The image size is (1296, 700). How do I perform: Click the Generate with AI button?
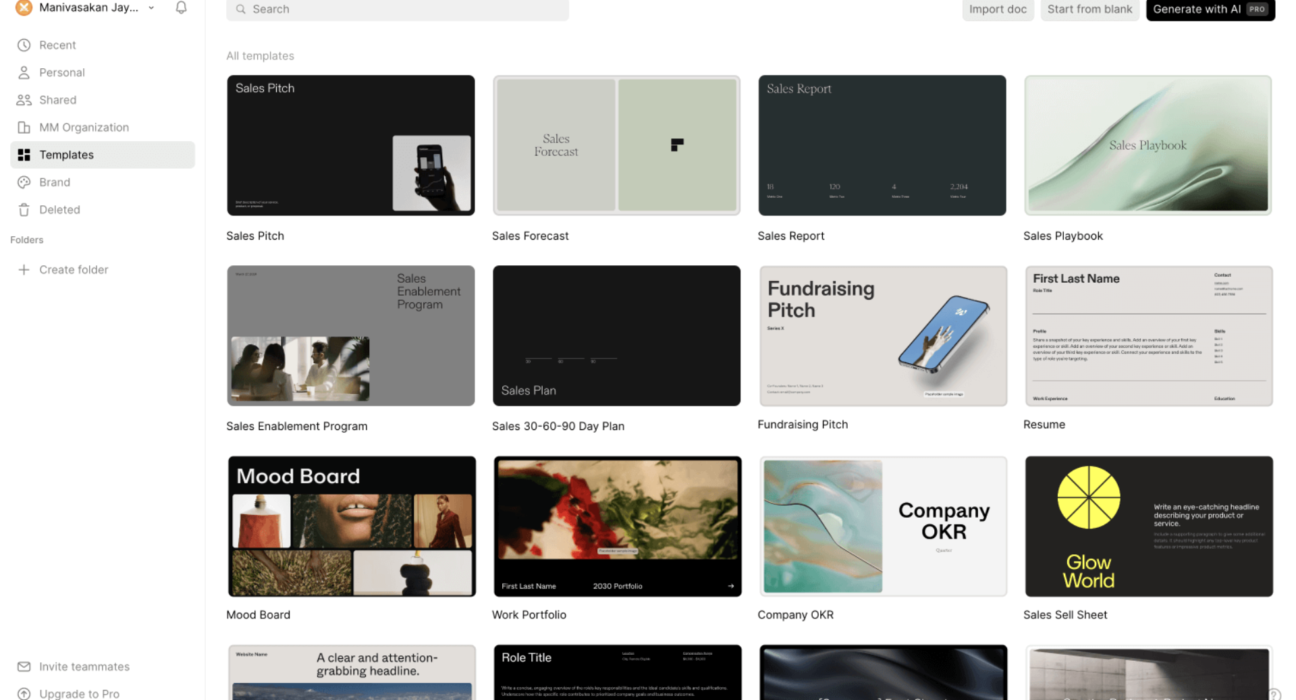tap(1210, 9)
